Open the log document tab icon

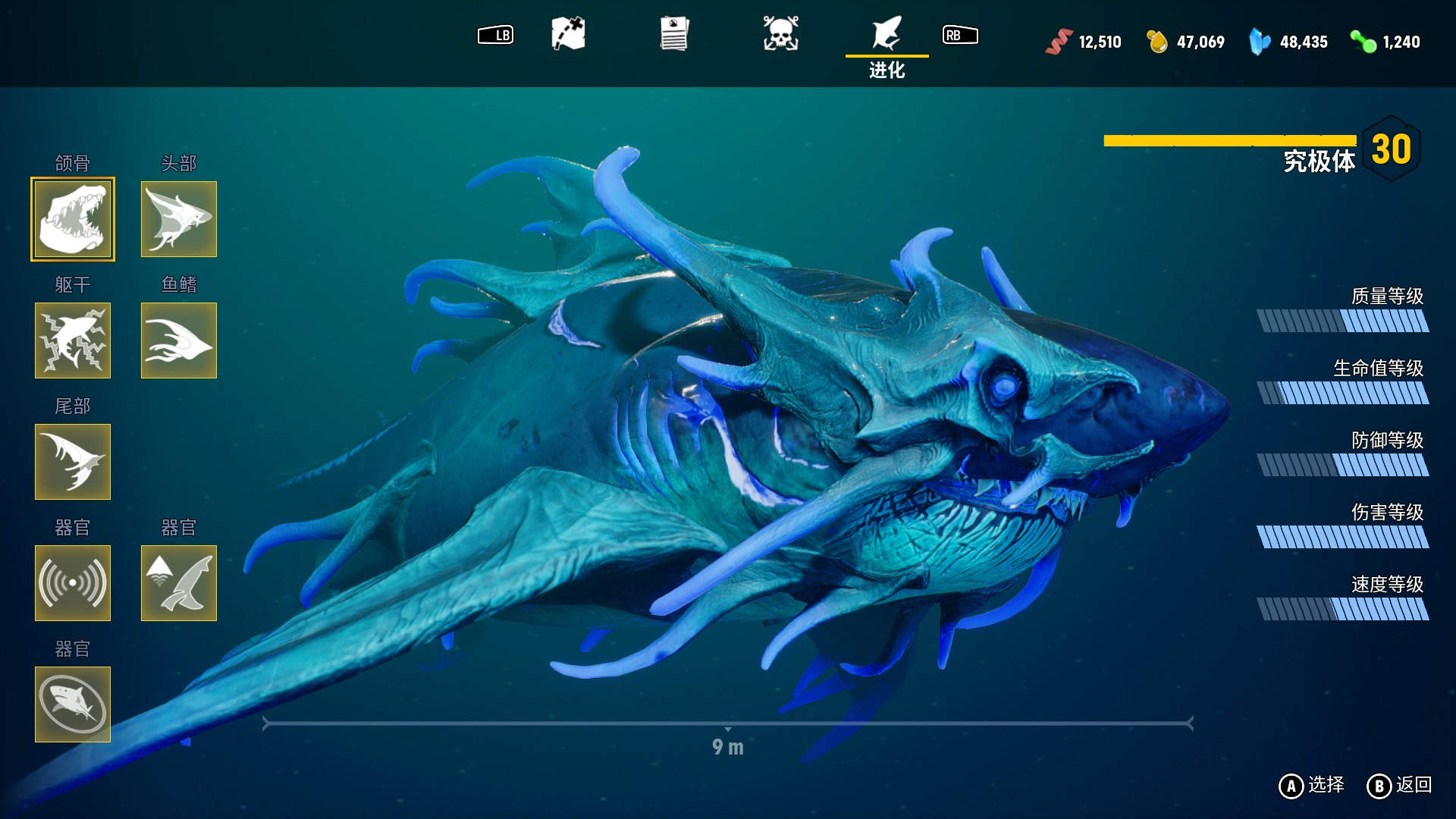674,34
